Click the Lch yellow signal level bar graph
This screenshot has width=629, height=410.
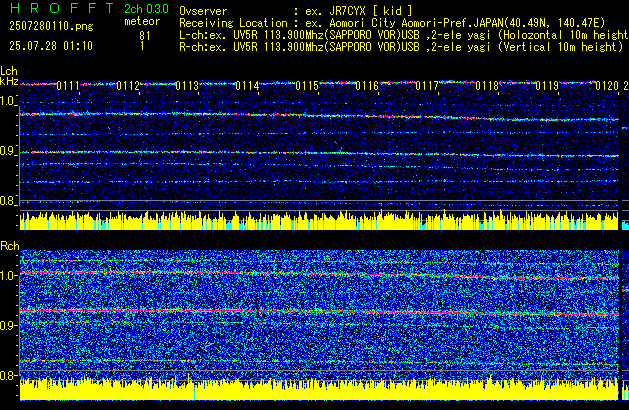319,220
